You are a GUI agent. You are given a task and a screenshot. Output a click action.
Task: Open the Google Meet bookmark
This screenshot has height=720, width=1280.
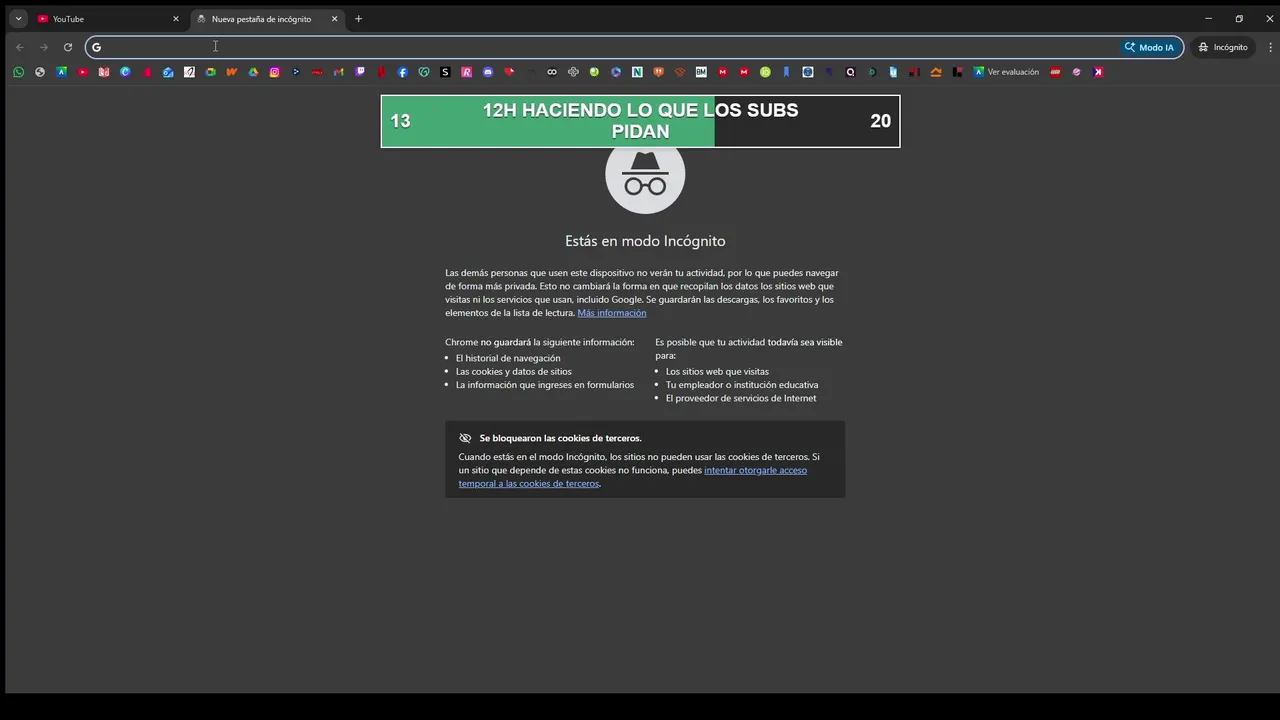210,72
